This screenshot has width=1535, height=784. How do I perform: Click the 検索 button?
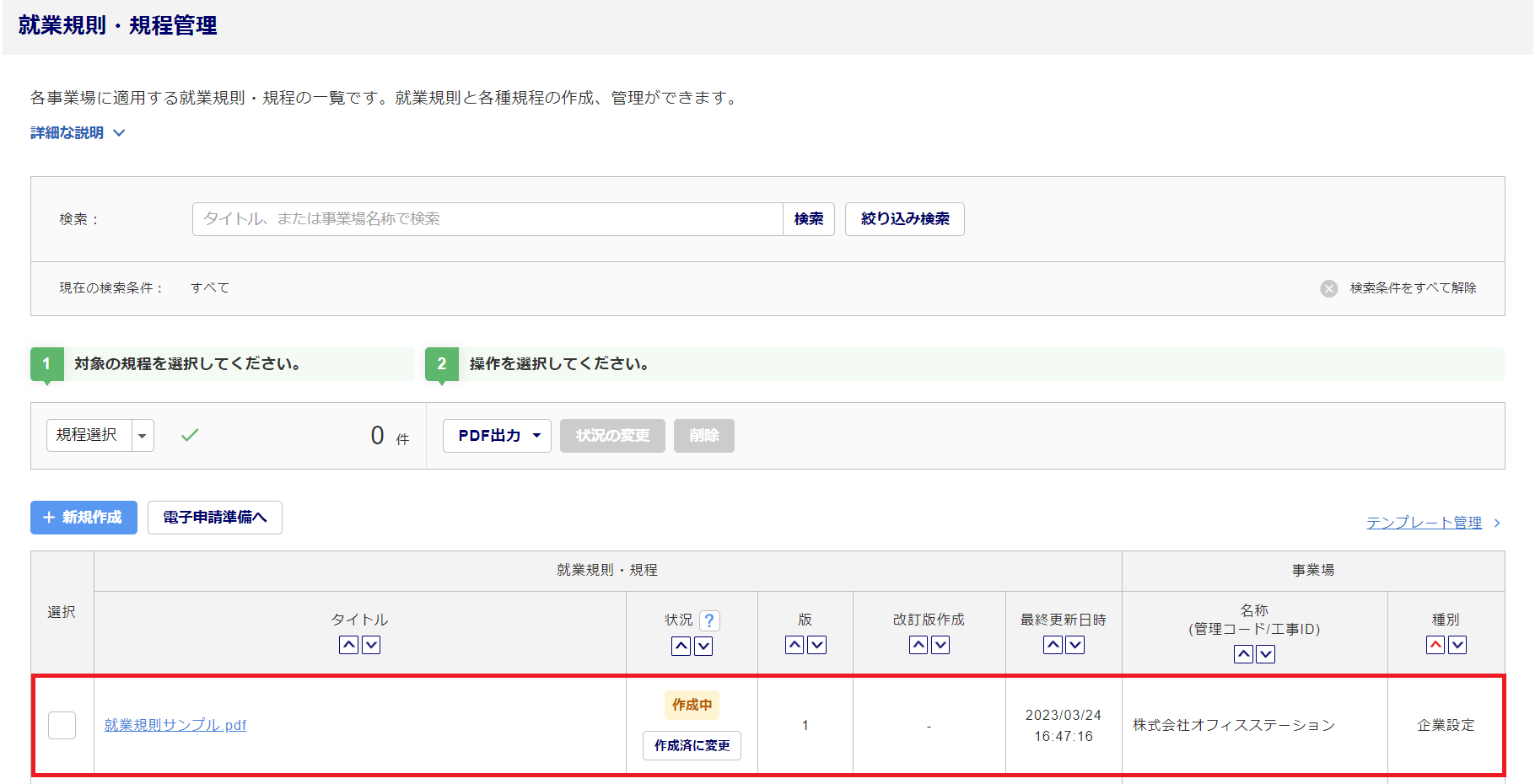click(808, 219)
